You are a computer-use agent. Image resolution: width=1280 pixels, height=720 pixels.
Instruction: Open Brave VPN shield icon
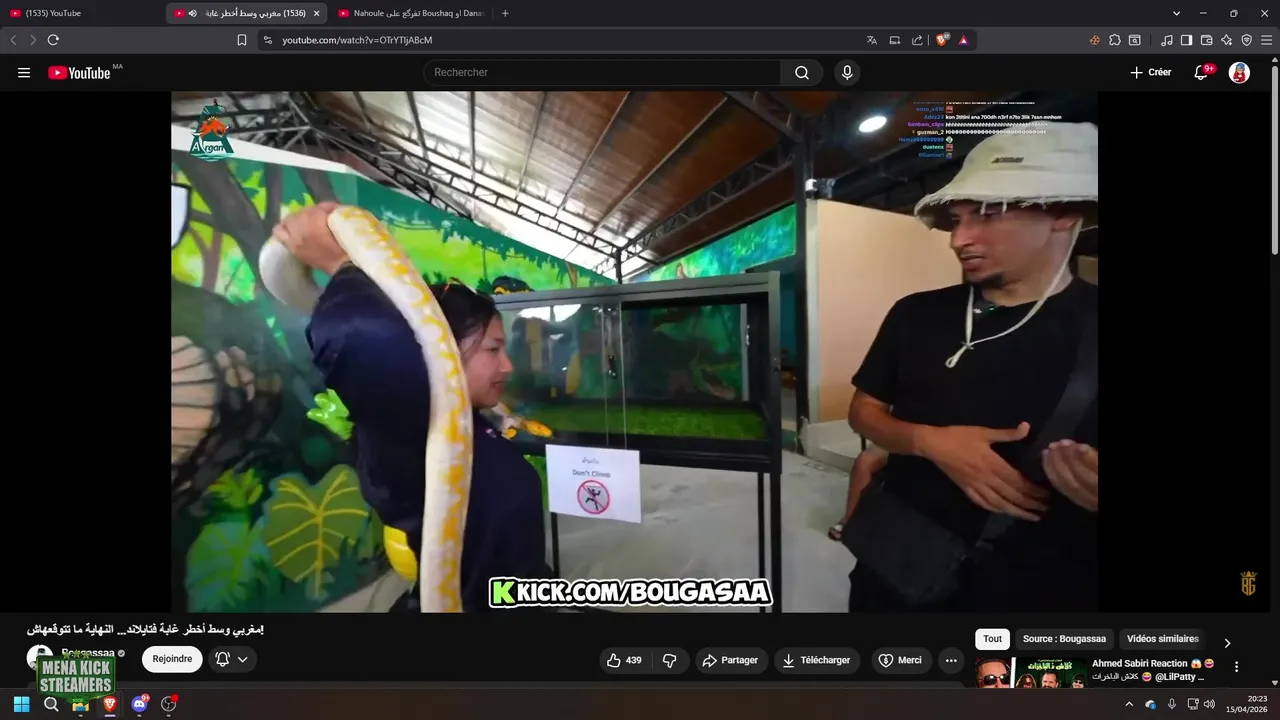click(x=1247, y=40)
